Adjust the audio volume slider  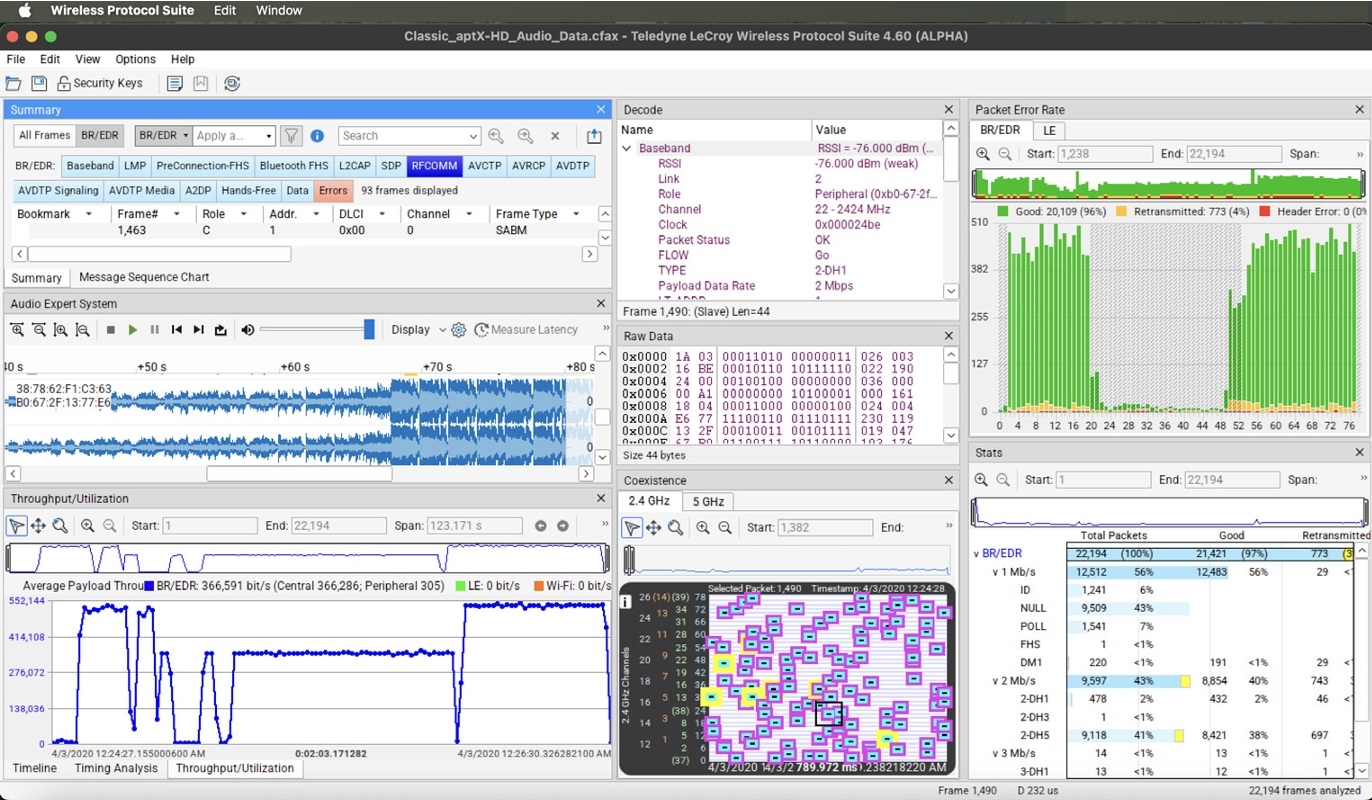(x=369, y=330)
